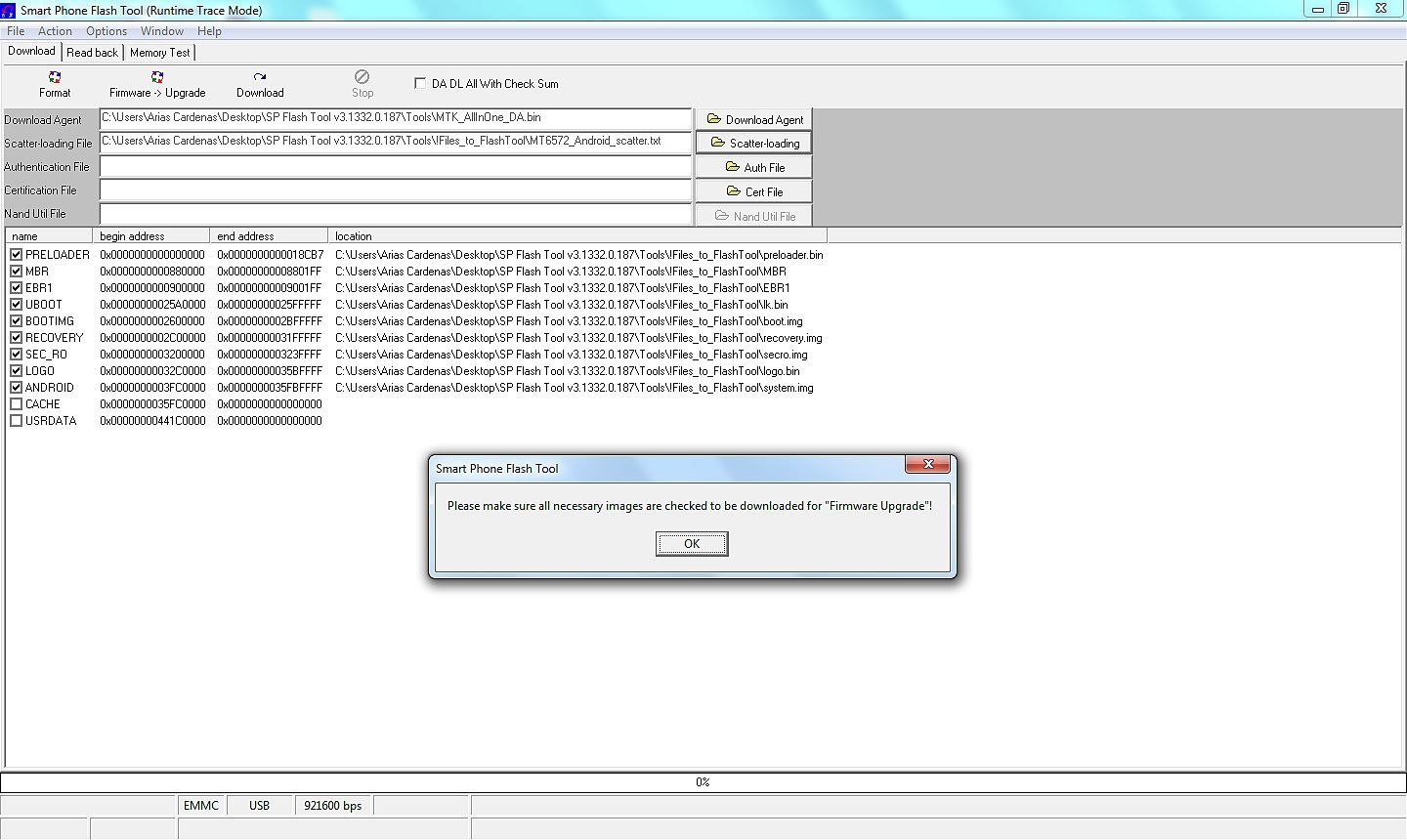The width and height of the screenshot is (1407, 840).
Task: Click the EMMC status bar entry
Action: pos(201,806)
